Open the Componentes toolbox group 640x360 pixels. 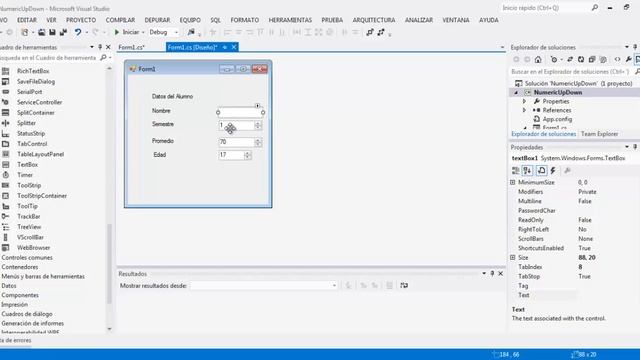click(20, 295)
